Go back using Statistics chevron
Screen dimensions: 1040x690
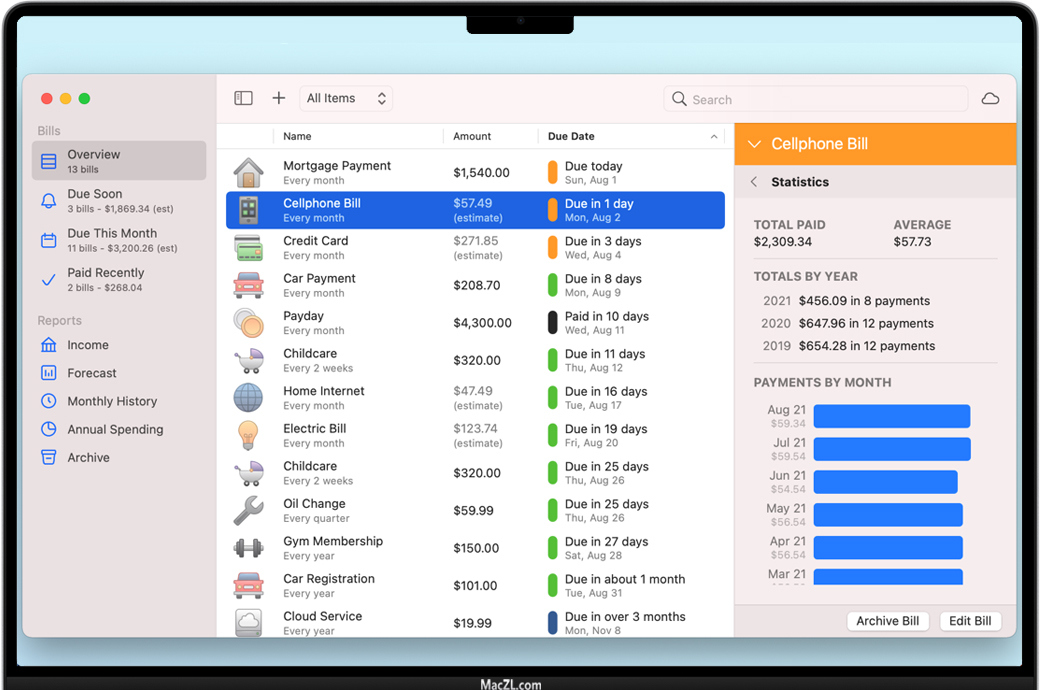click(x=754, y=182)
